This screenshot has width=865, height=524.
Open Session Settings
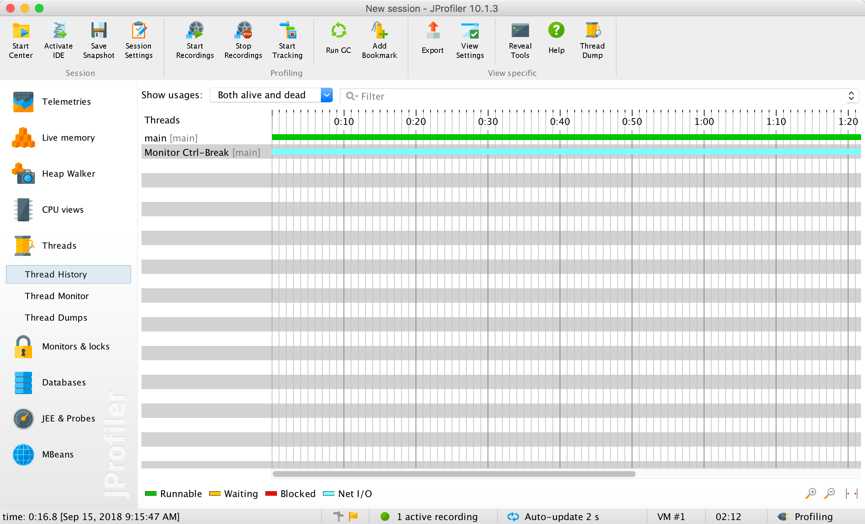pyautogui.click(x=138, y=40)
